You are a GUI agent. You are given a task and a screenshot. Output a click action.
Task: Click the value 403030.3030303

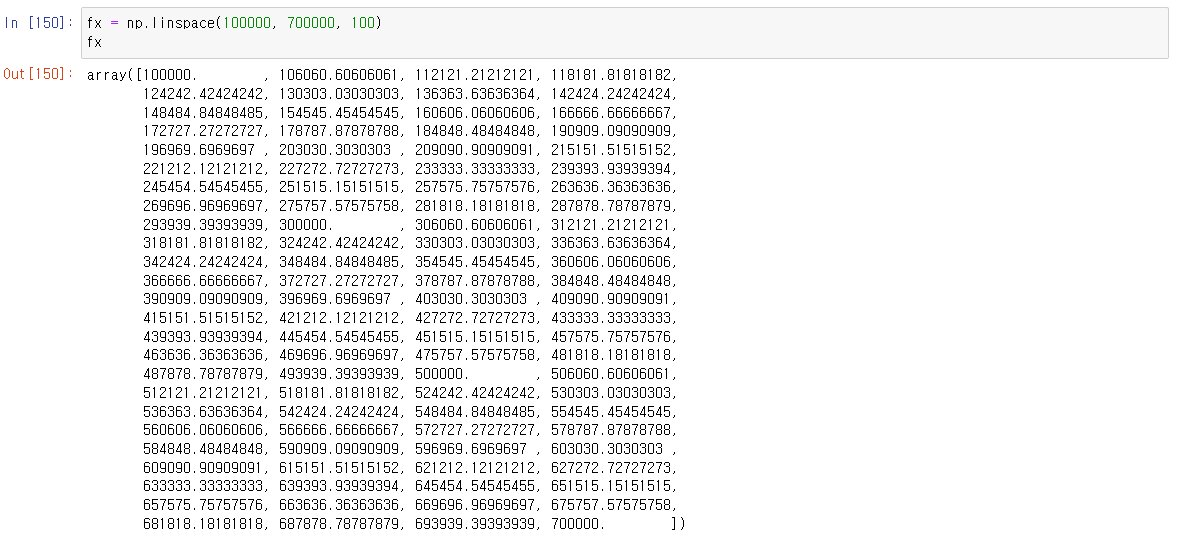(x=471, y=299)
